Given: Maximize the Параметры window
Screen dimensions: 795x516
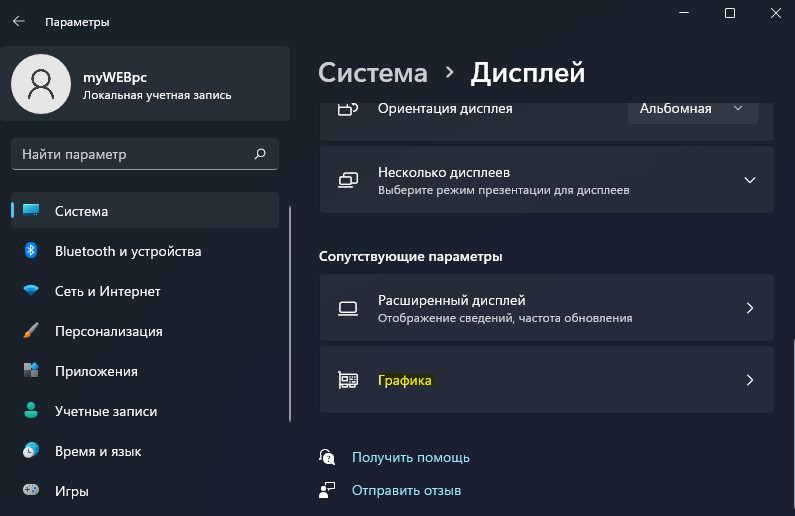Looking at the screenshot, I should click(730, 13).
